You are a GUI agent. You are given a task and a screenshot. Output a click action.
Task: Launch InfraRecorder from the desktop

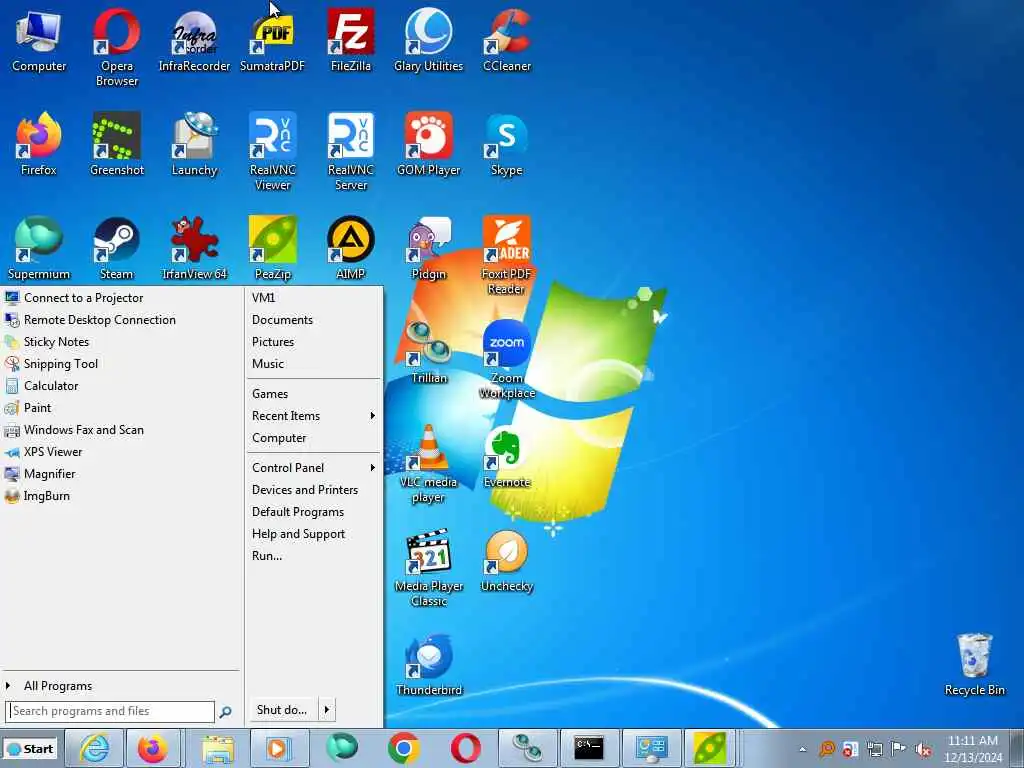[x=194, y=39]
